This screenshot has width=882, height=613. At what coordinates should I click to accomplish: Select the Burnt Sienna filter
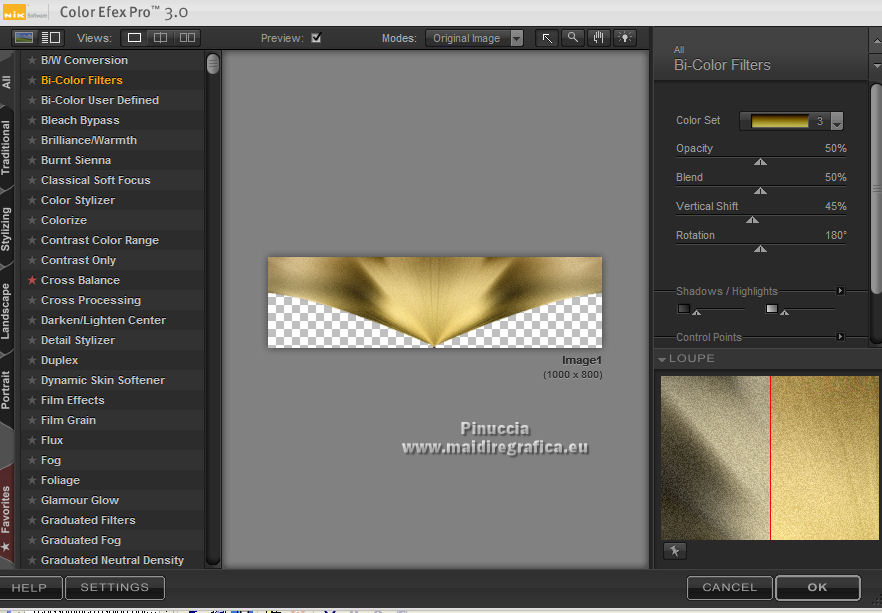pyautogui.click(x=76, y=160)
